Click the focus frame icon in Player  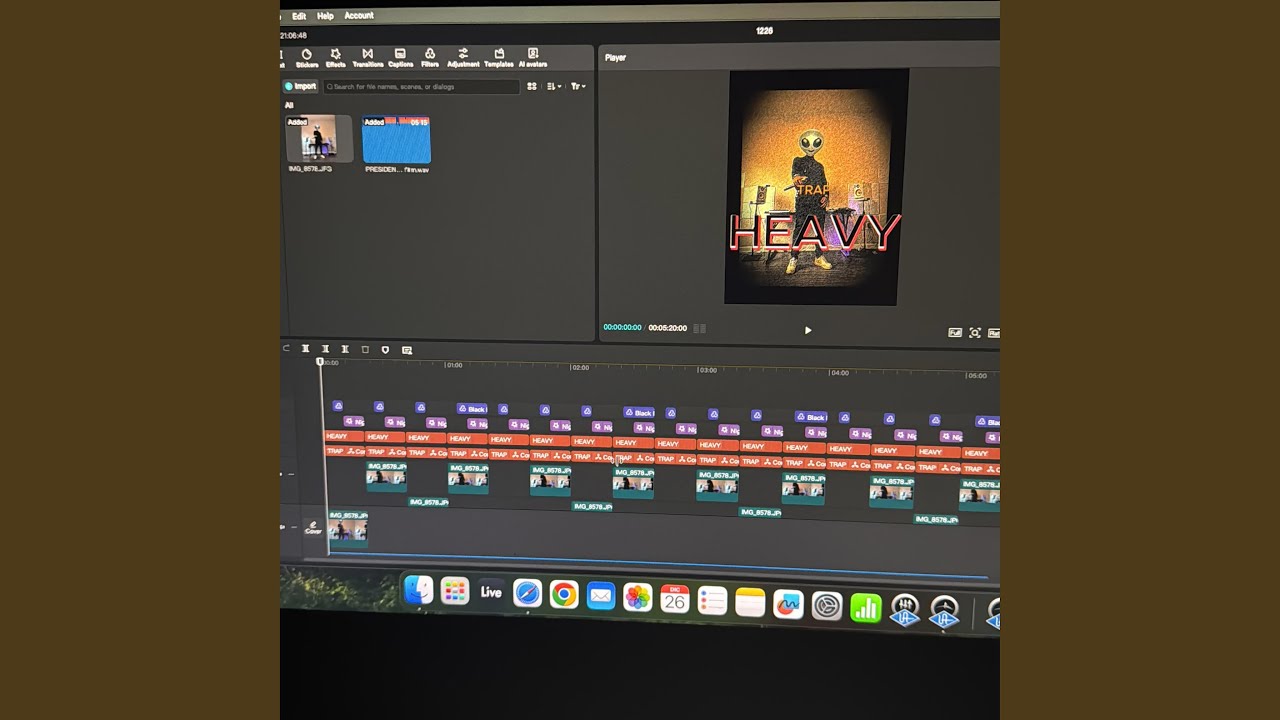[x=975, y=333]
